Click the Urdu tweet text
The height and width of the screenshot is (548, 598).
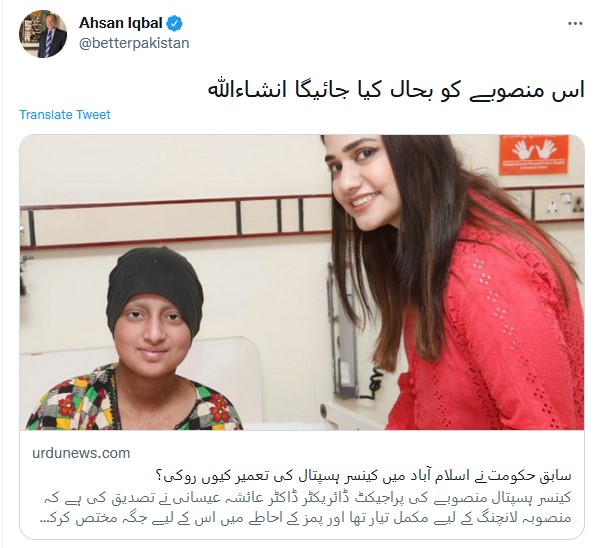click(x=396, y=91)
